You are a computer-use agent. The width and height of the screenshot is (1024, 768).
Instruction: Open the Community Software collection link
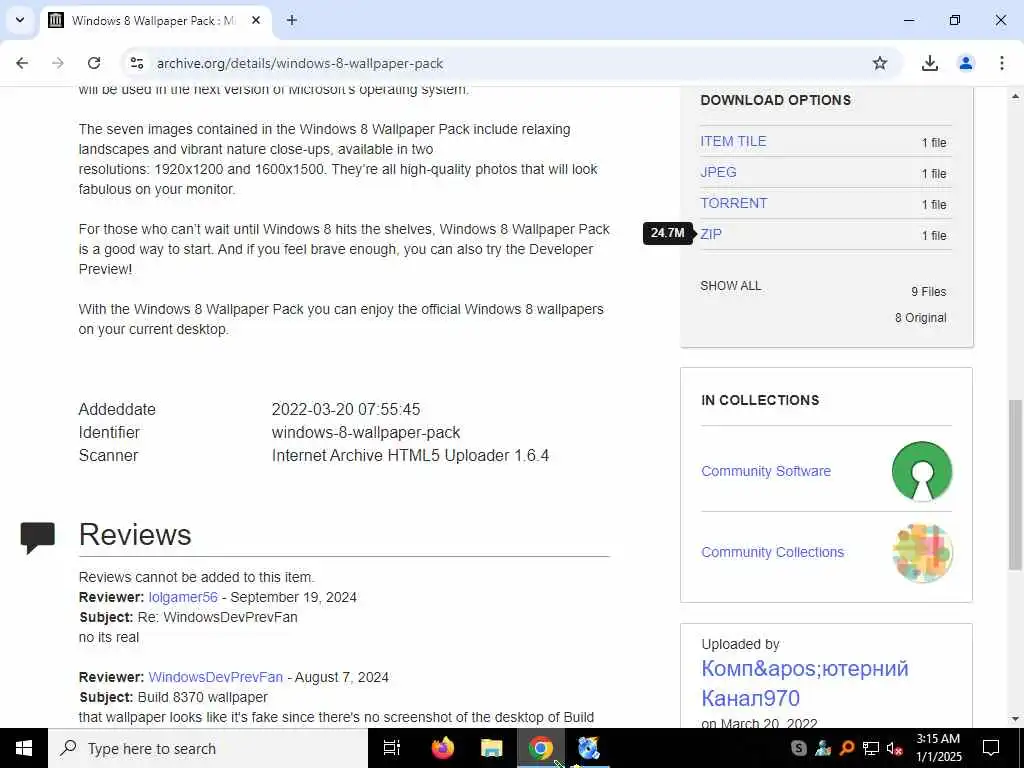coord(765,471)
